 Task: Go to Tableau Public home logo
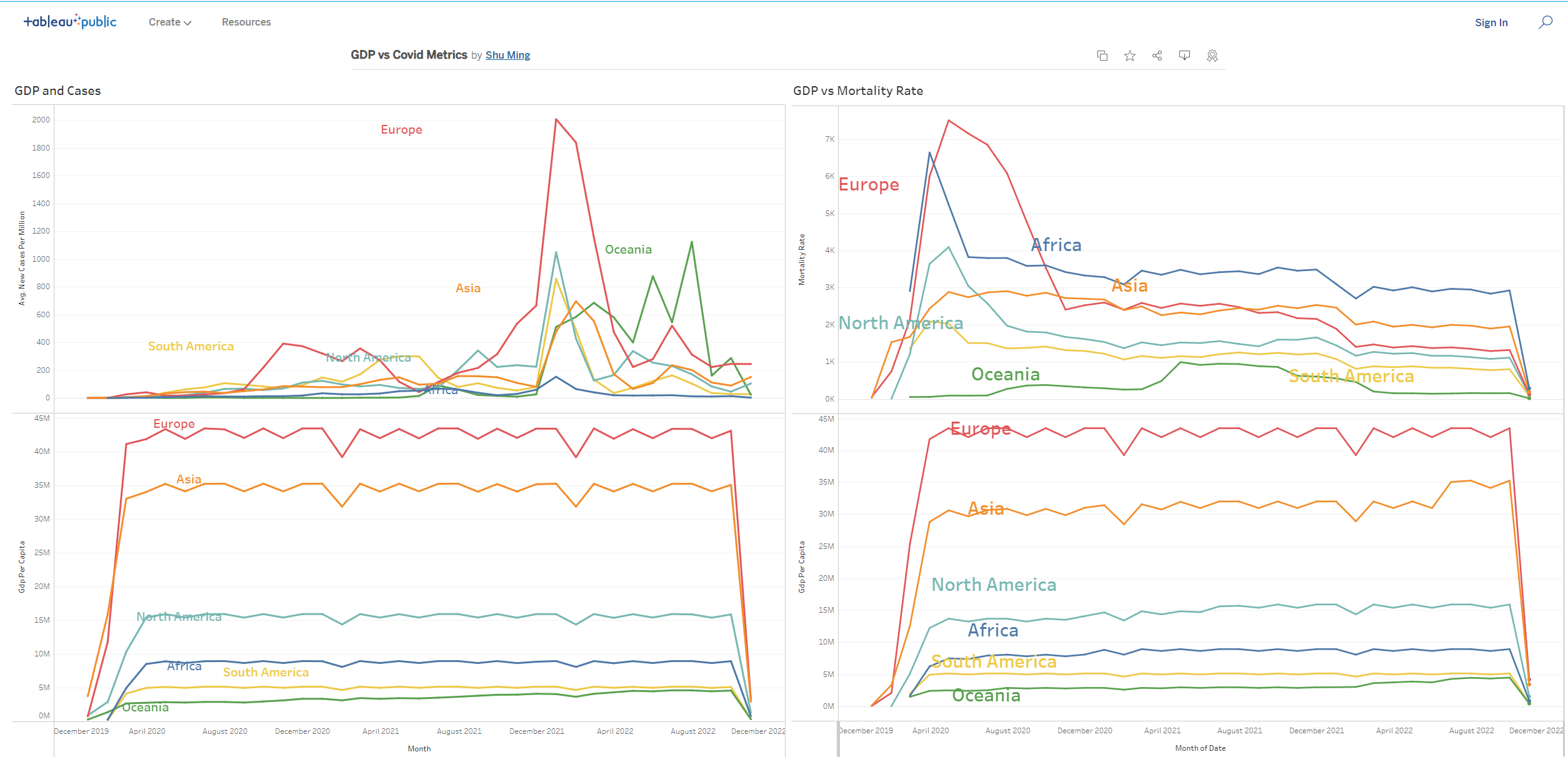(x=70, y=22)
